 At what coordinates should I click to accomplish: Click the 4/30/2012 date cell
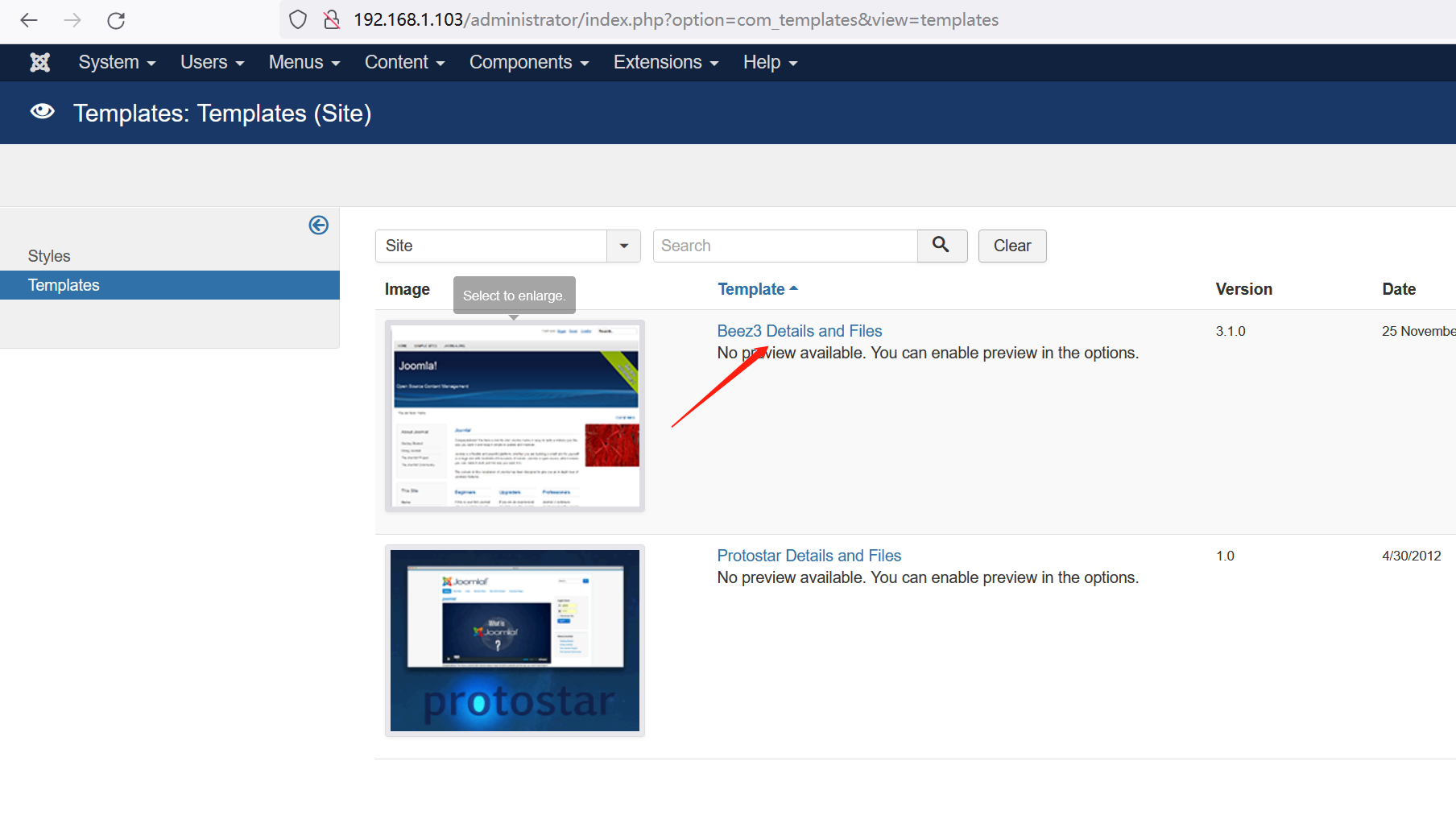point(1412,556)
